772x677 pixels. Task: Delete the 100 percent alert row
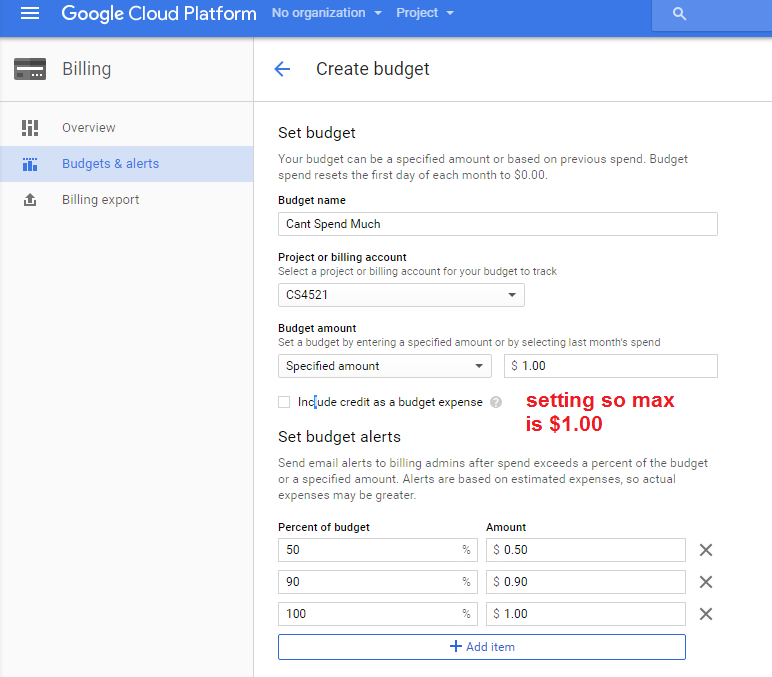pos(705,614)
